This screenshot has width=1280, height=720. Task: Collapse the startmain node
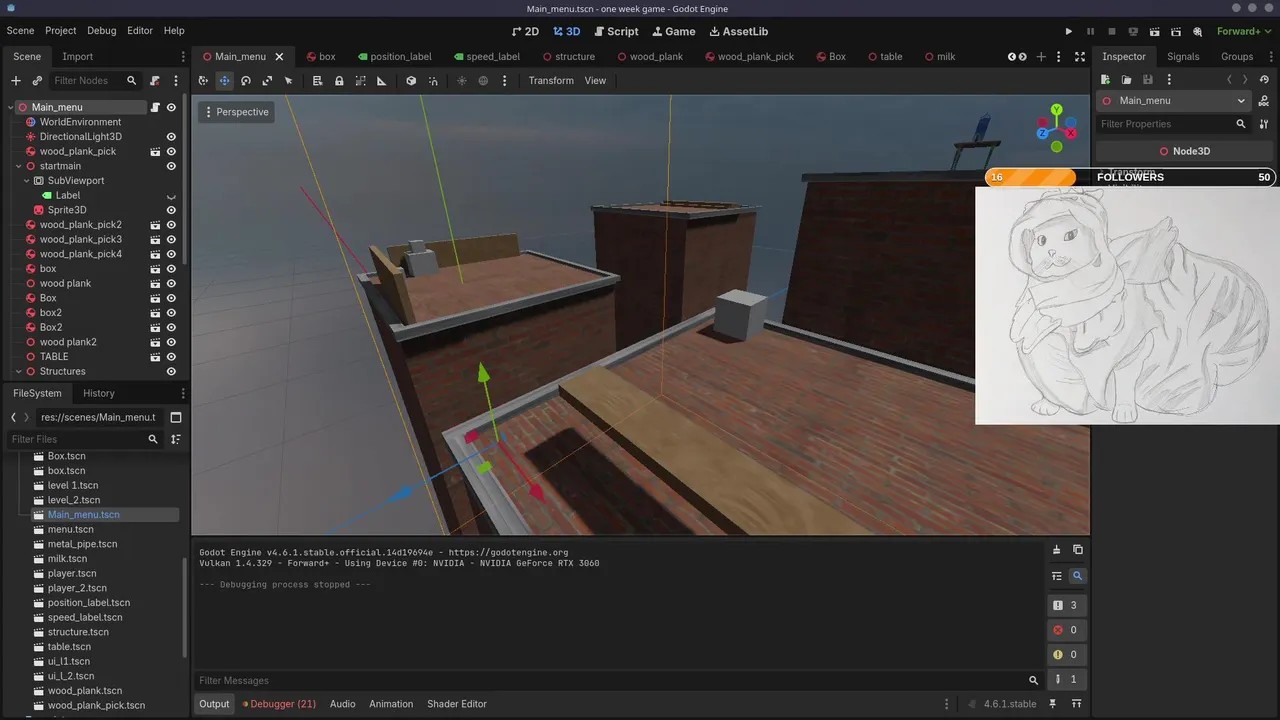(x=18, y=166)
